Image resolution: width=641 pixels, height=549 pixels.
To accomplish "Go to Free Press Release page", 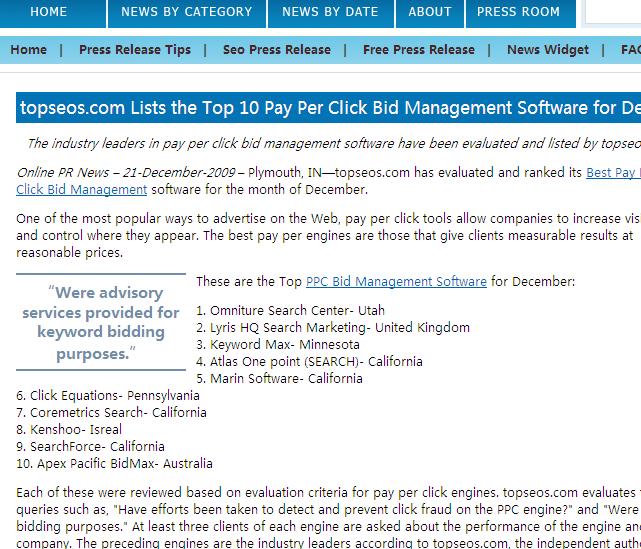I will point(419,50).
